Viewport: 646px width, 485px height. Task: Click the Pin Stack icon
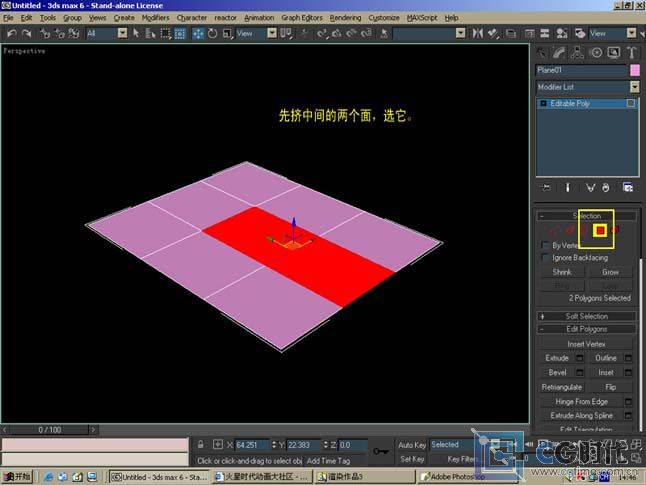coord(546,187)
